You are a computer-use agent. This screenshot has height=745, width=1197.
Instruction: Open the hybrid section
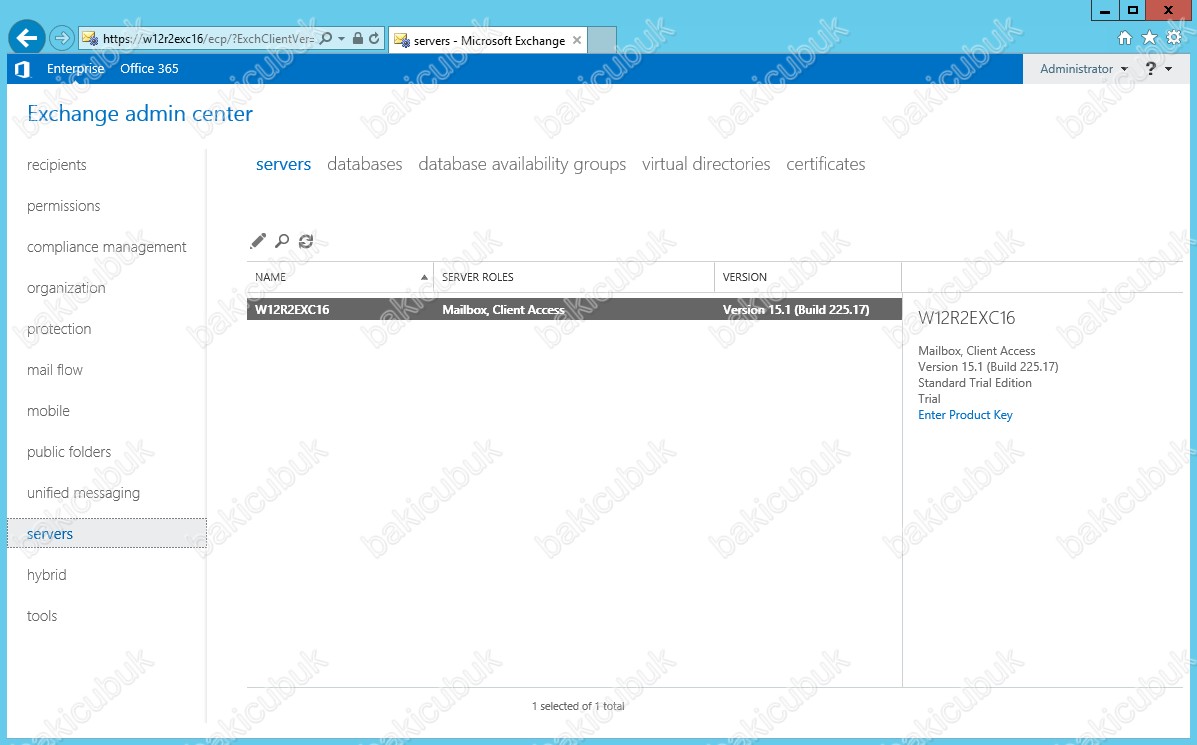47,575
